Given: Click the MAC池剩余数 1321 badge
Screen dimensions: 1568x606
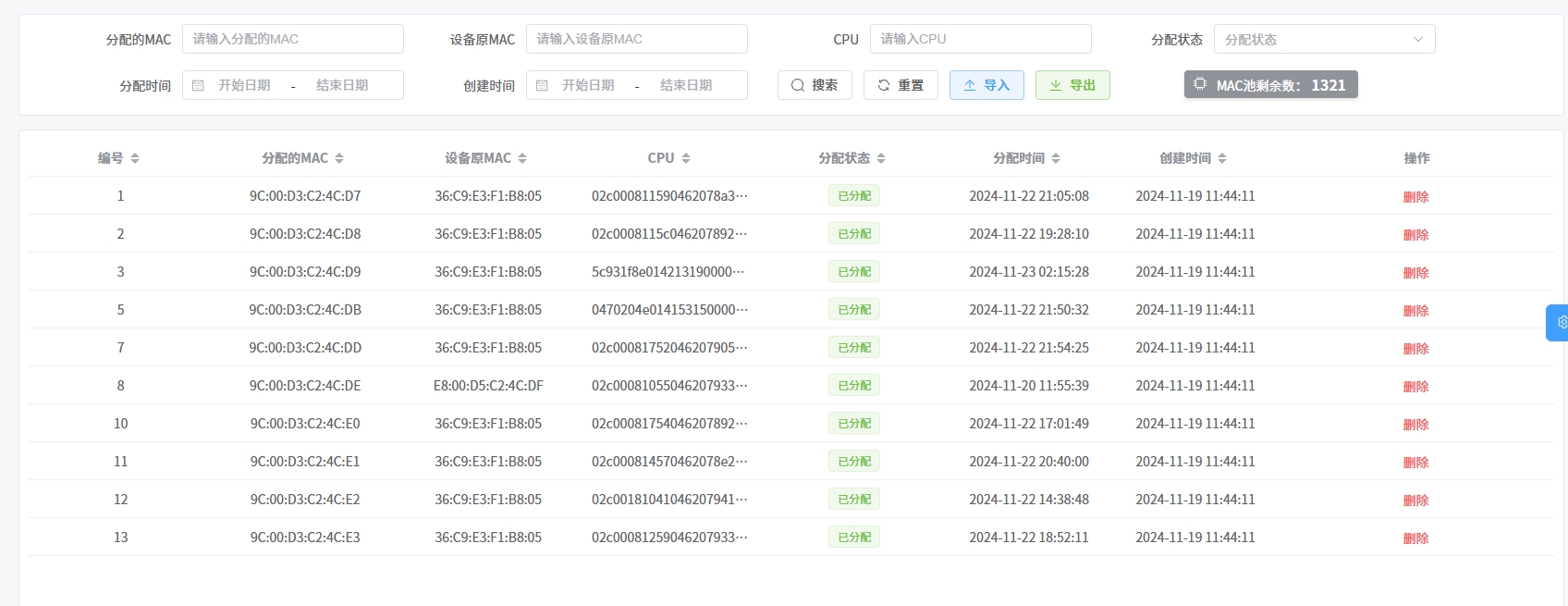Looking at the screenshot, I should click(x=1270, y=85).
